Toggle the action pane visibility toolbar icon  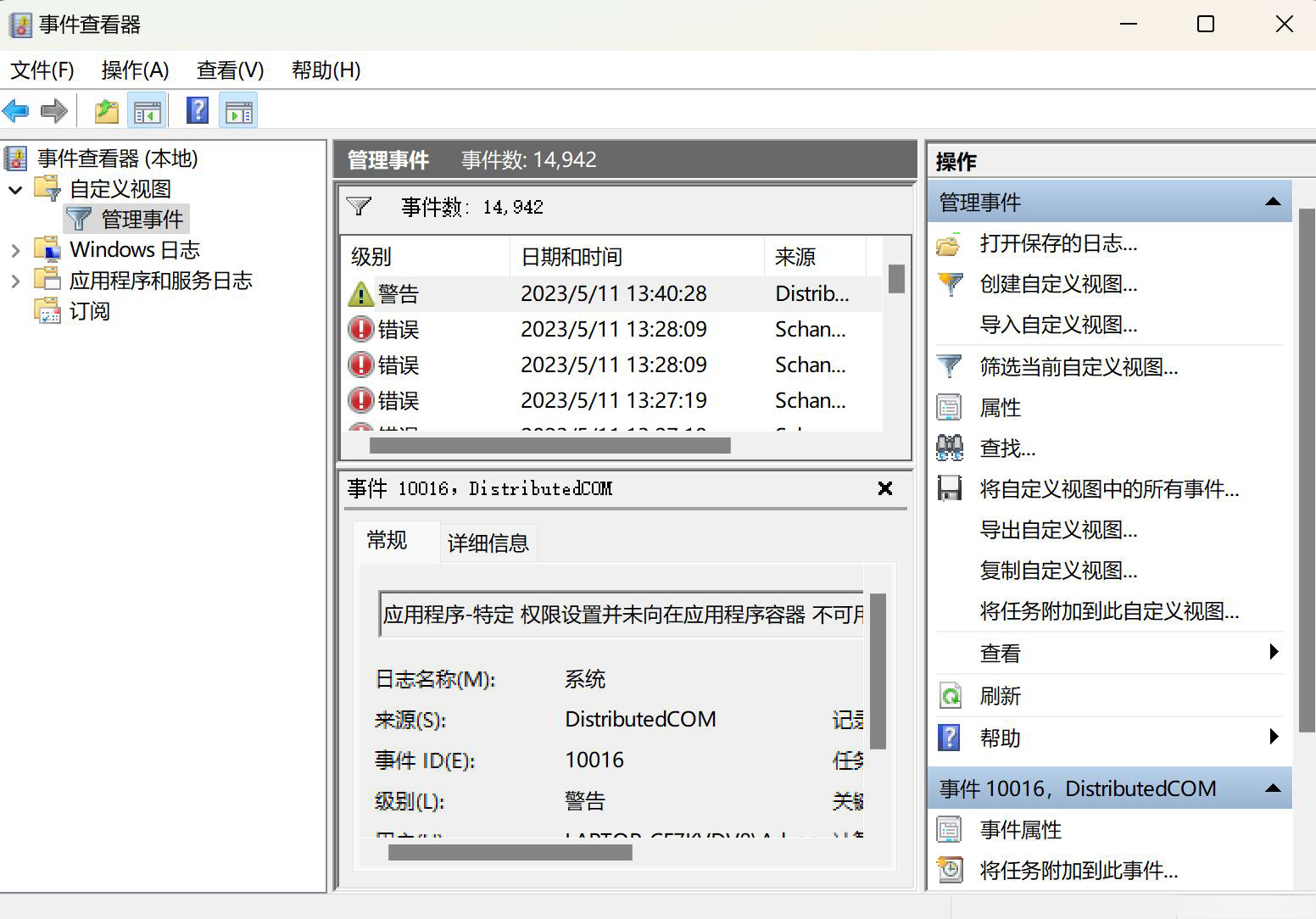click(238, 110)
